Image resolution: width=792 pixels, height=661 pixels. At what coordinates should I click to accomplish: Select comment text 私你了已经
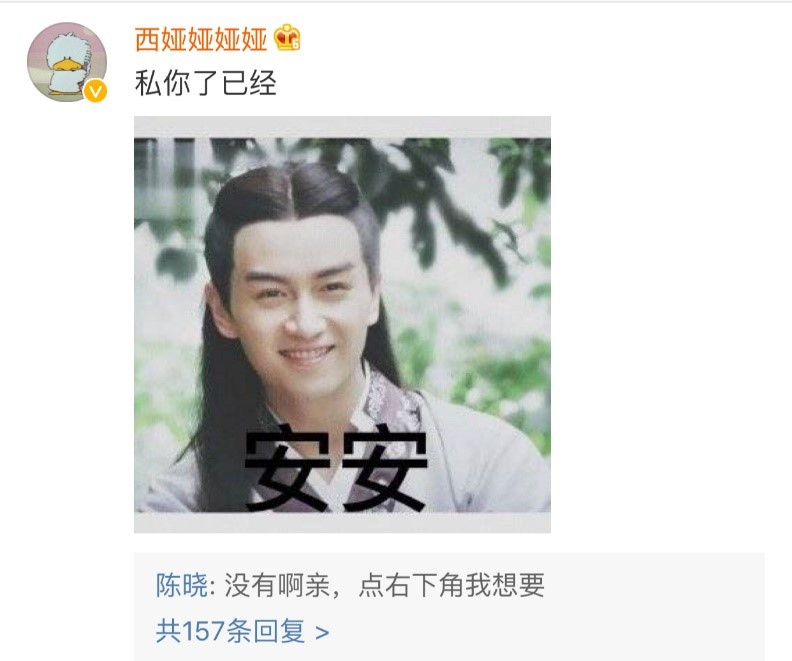pos(206,83)
